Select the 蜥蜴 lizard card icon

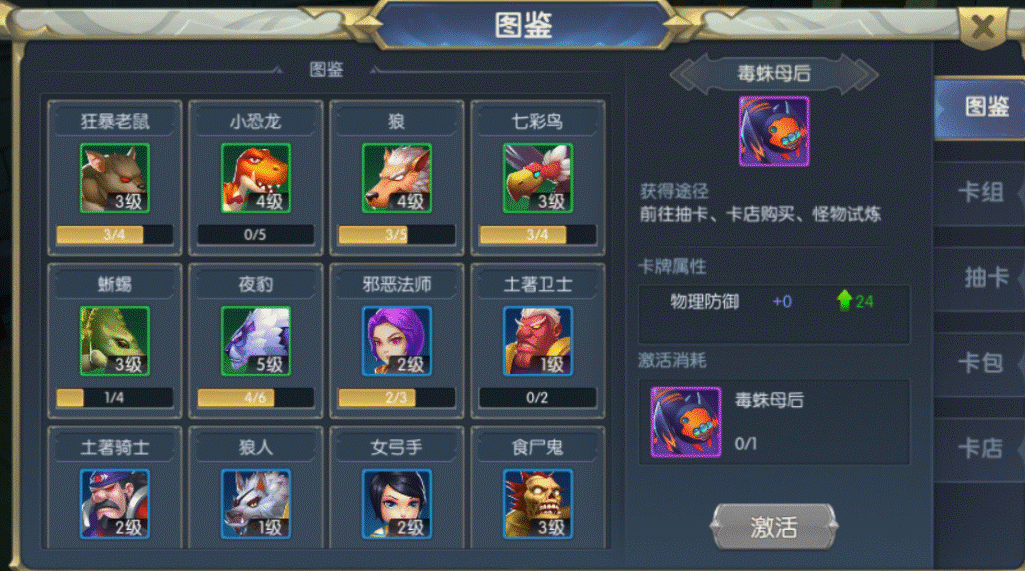pos(114,341)
